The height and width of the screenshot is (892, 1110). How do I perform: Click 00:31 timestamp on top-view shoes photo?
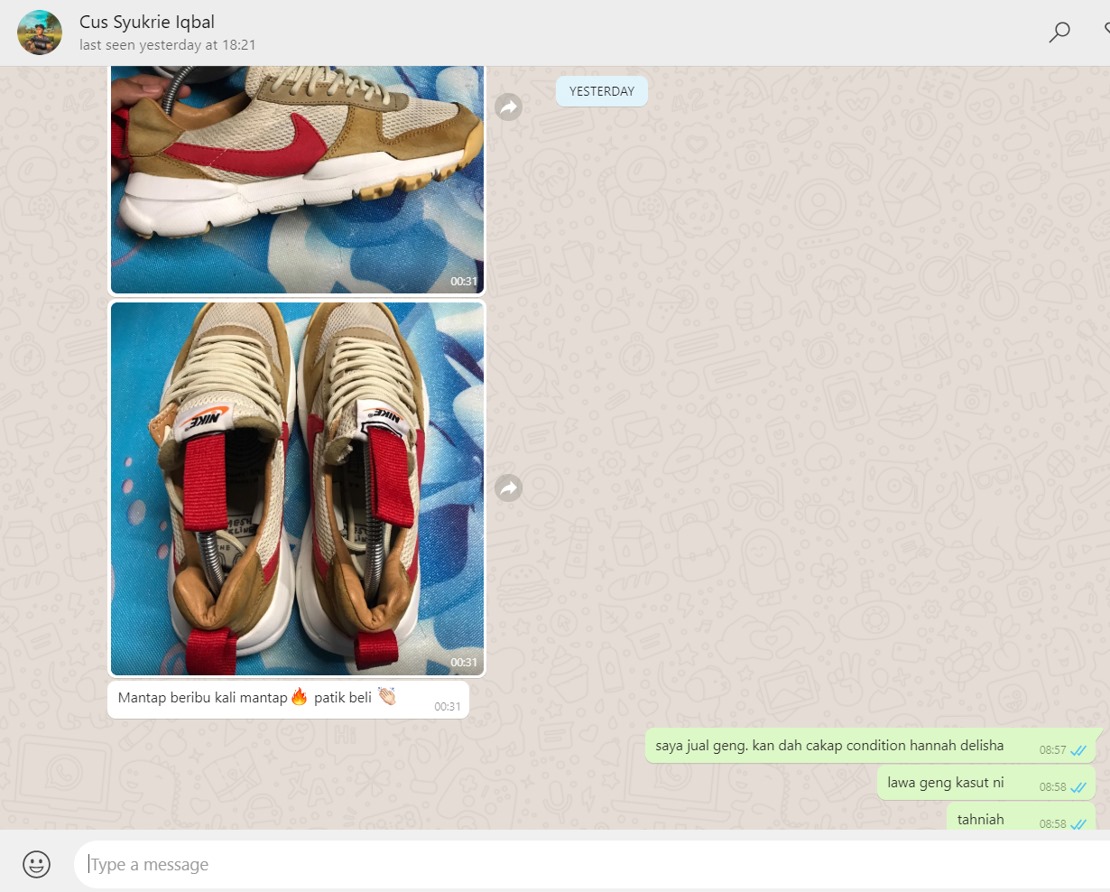pyautogui.click(x=464, y=663)
